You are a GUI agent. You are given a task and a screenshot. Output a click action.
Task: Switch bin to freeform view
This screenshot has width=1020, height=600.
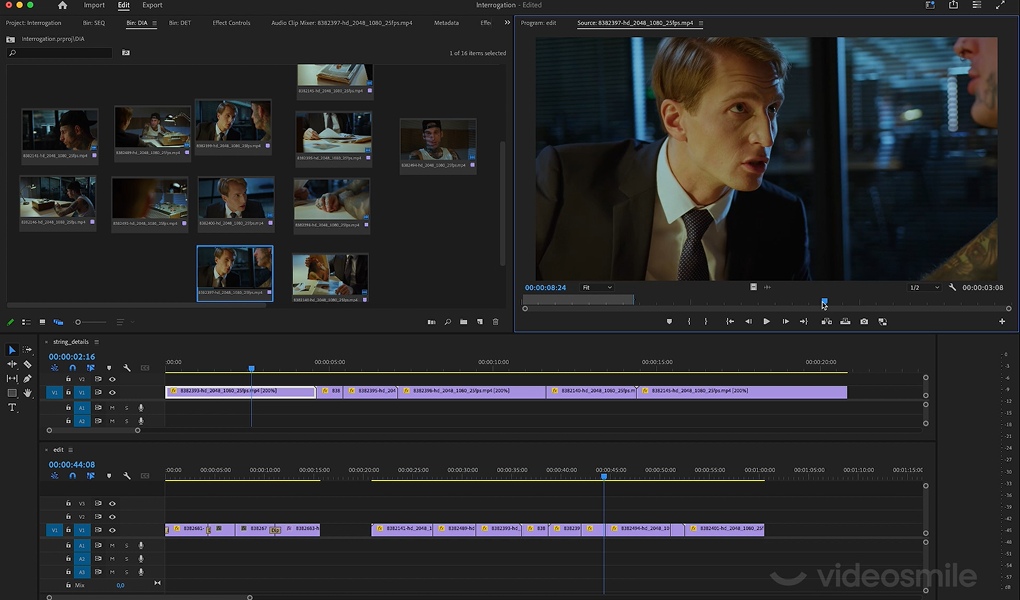click(x=58, y=322)
